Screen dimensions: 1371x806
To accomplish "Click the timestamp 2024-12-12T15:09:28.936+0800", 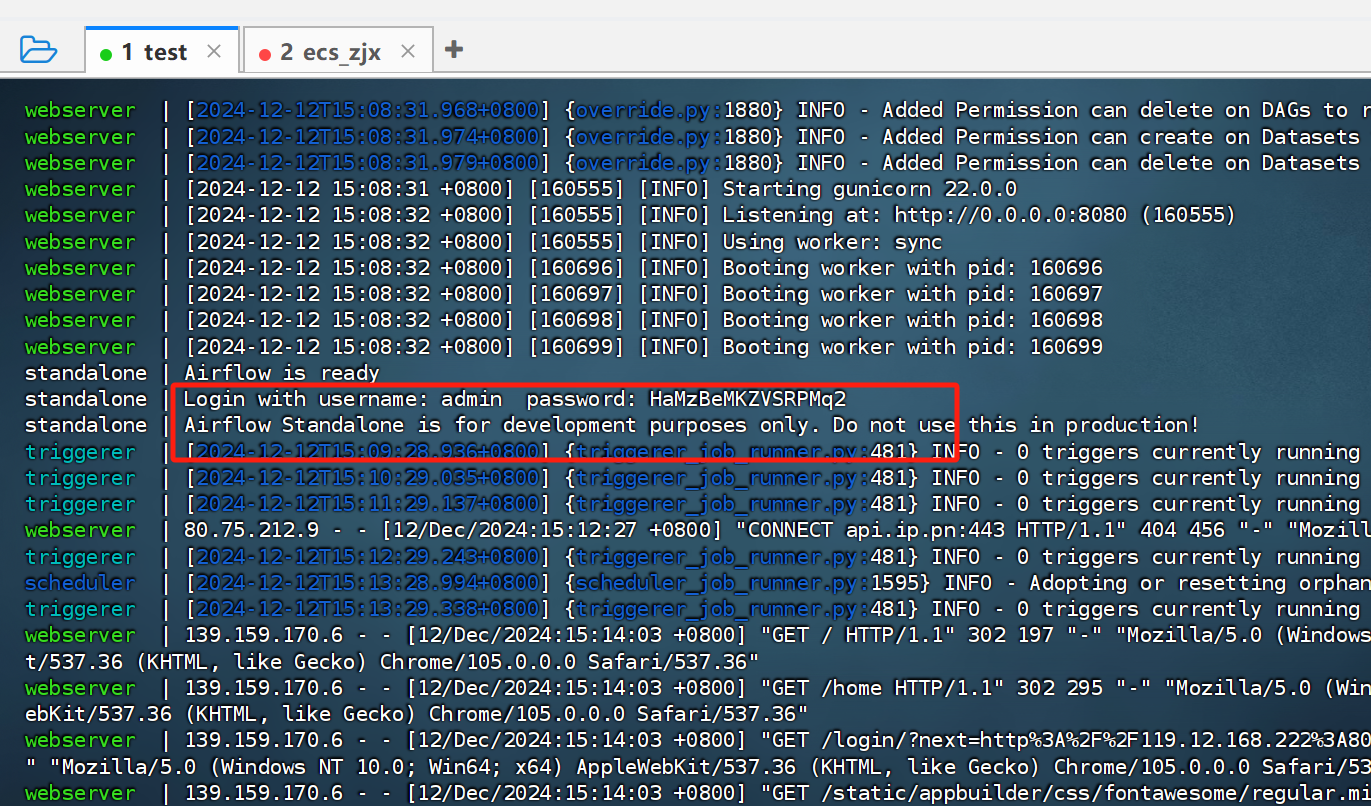I will [368, 452].
